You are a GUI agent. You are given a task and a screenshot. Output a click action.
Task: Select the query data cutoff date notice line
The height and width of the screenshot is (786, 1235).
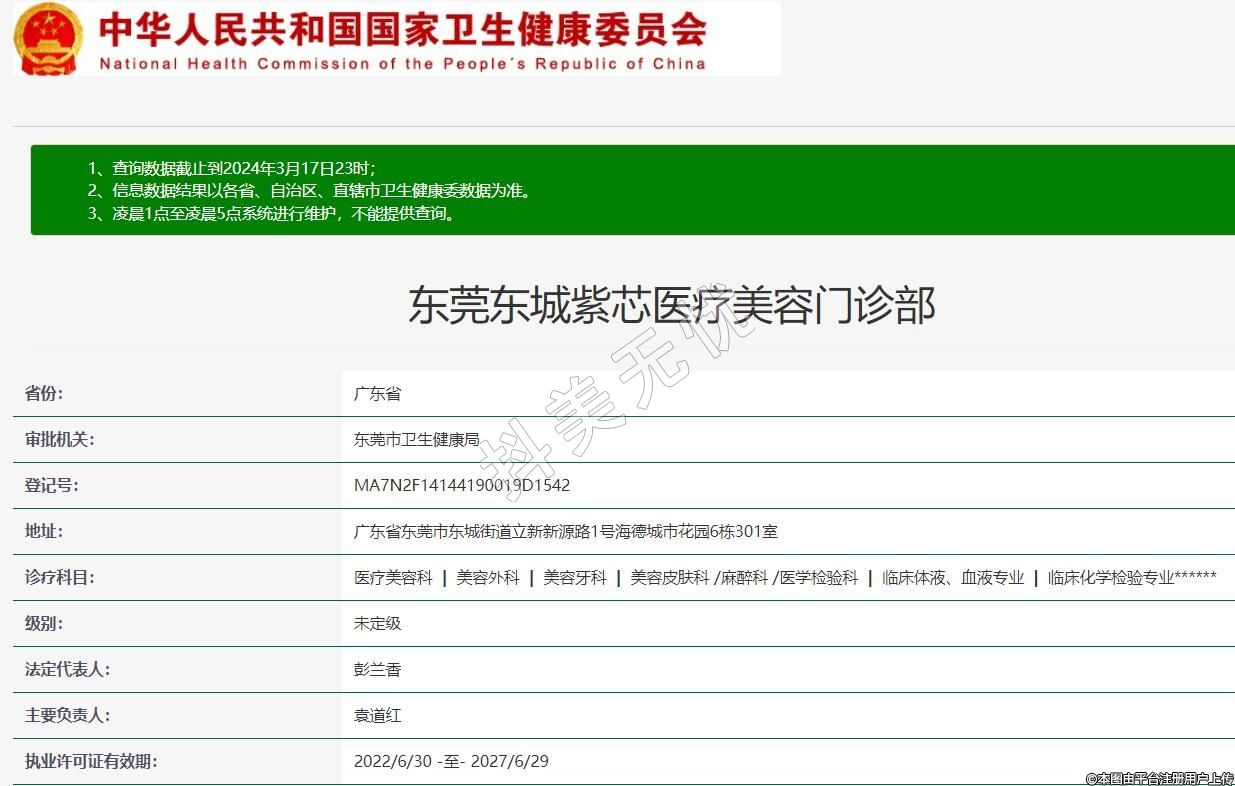[x=244, y=168]
